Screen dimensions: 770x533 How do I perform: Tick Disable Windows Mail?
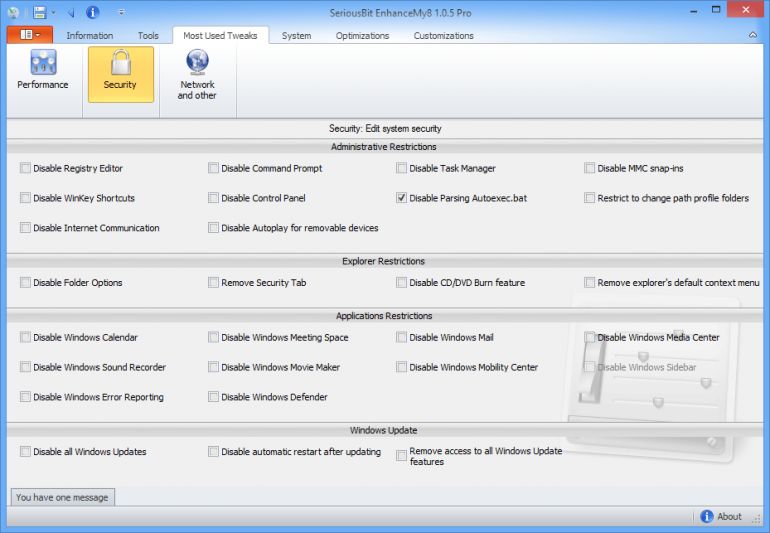(401, 337)
